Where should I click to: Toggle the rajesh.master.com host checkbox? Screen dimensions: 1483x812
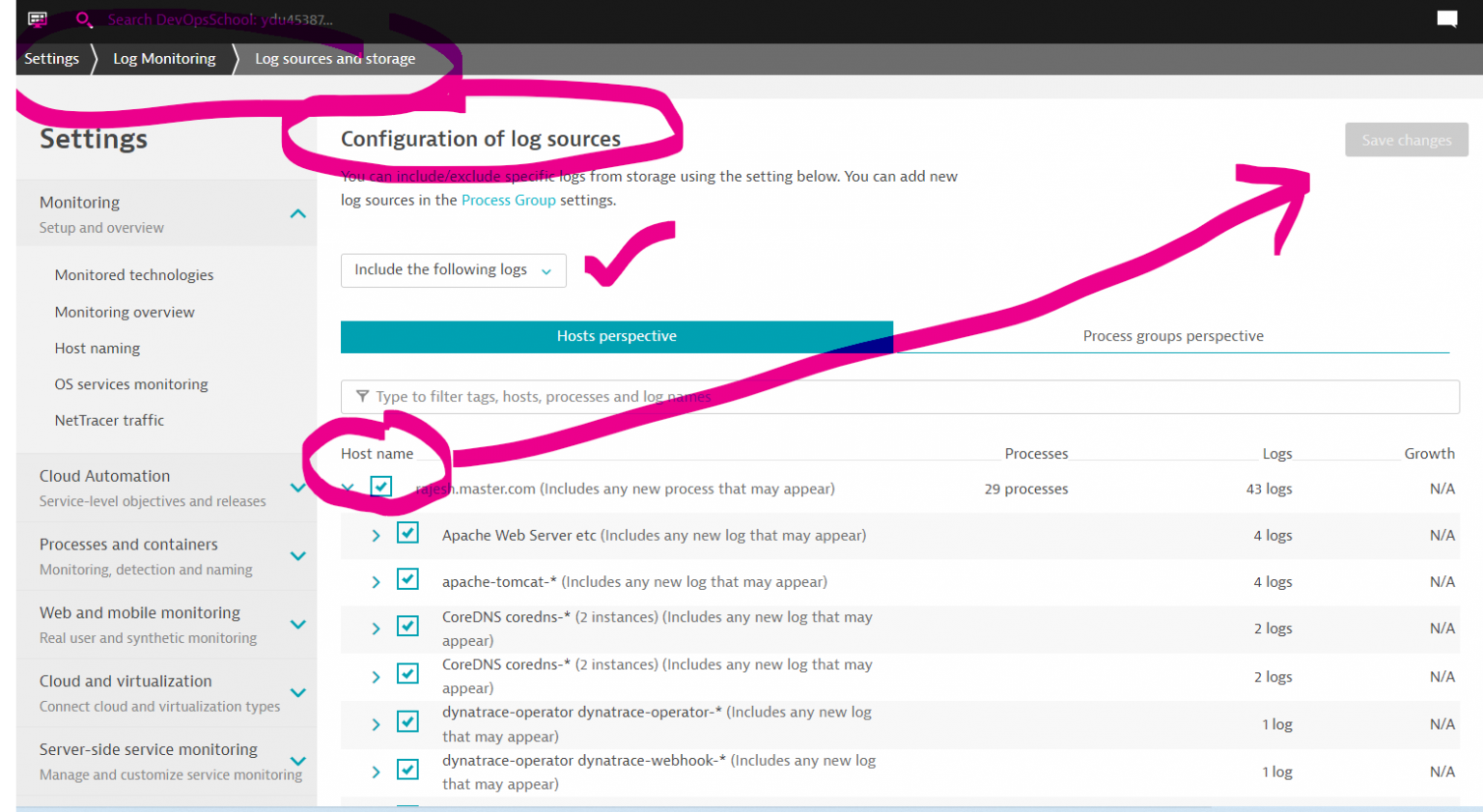click(381, 487)
